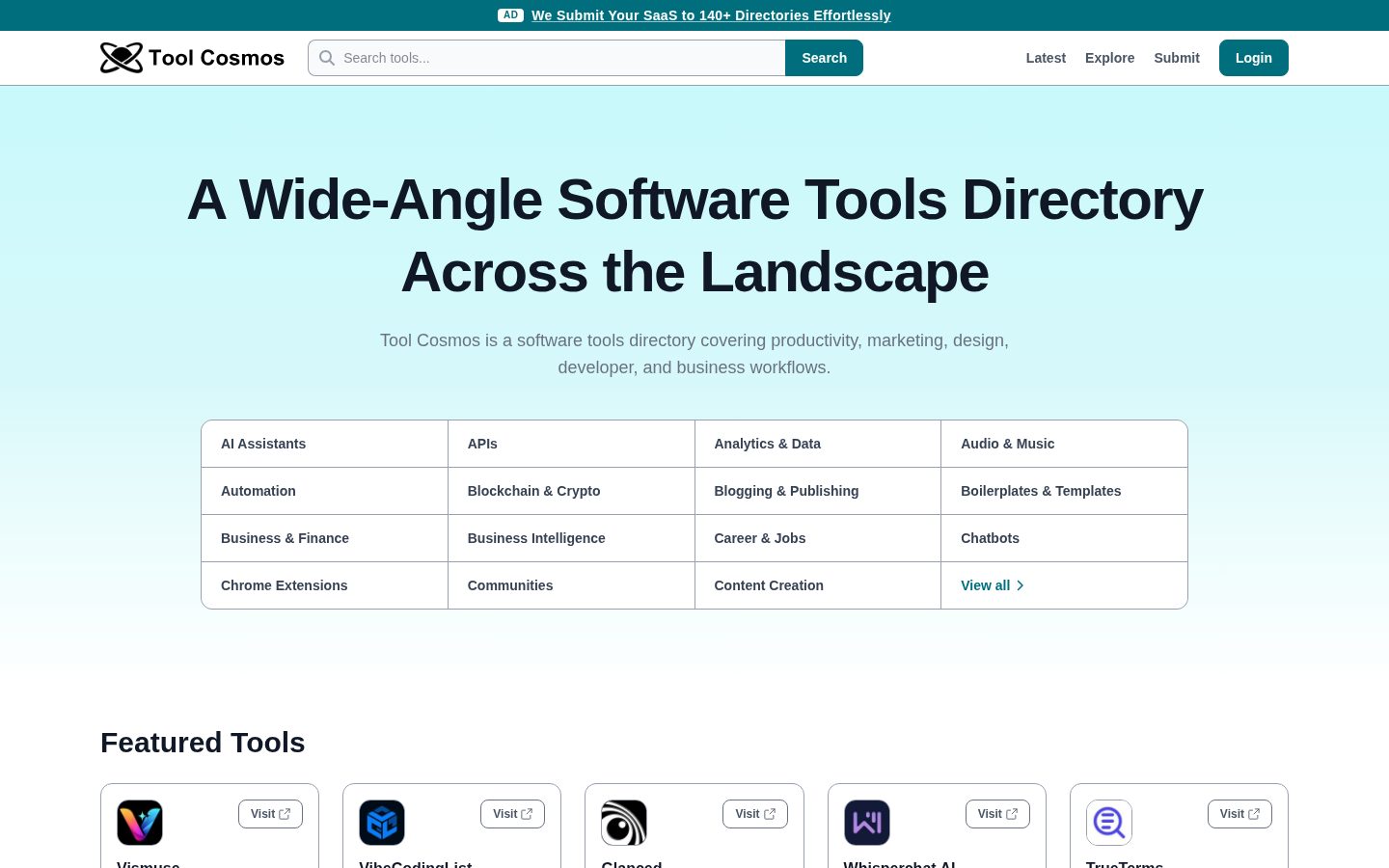1389x868 pixels.
Task: Open the TrueTerms tool logo
Action: (1109, 823)
